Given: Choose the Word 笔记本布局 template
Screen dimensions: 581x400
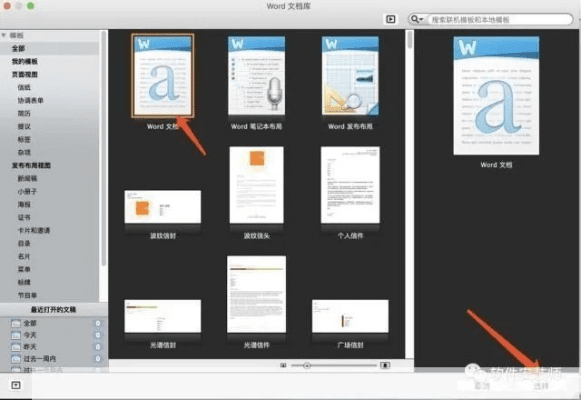Looking at the screenshot, I should click(x=256, y=76).
